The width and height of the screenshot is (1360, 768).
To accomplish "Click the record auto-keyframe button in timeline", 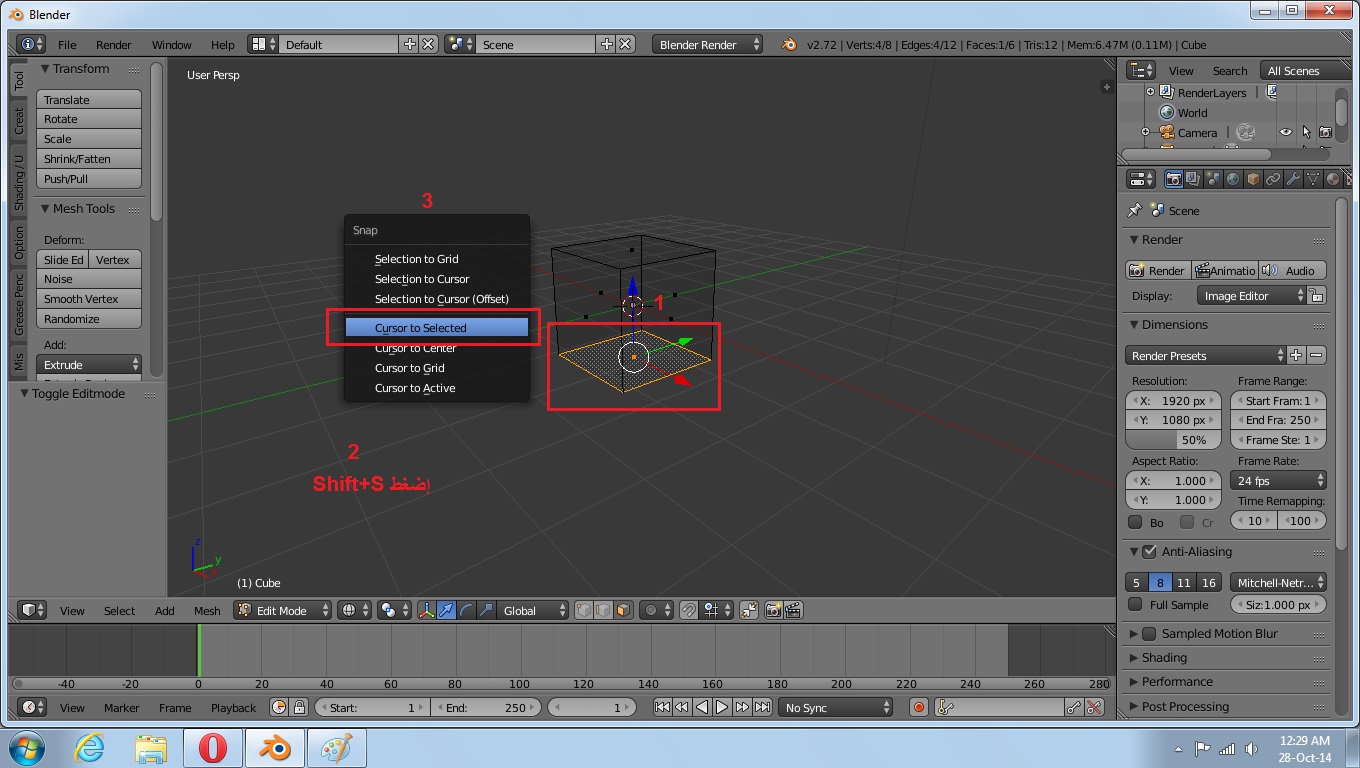I will 919,707.
